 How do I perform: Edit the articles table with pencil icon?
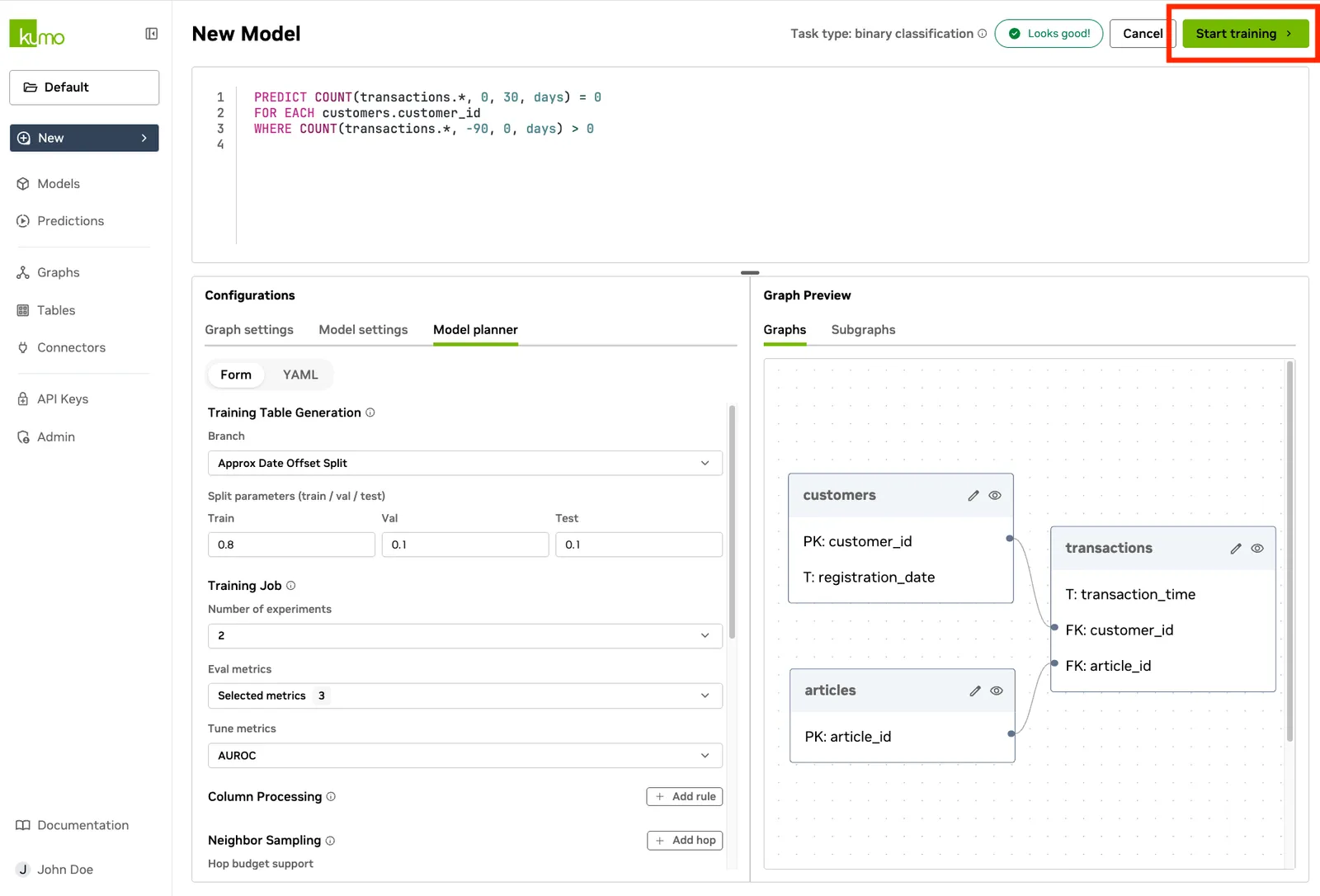point(975,691)
